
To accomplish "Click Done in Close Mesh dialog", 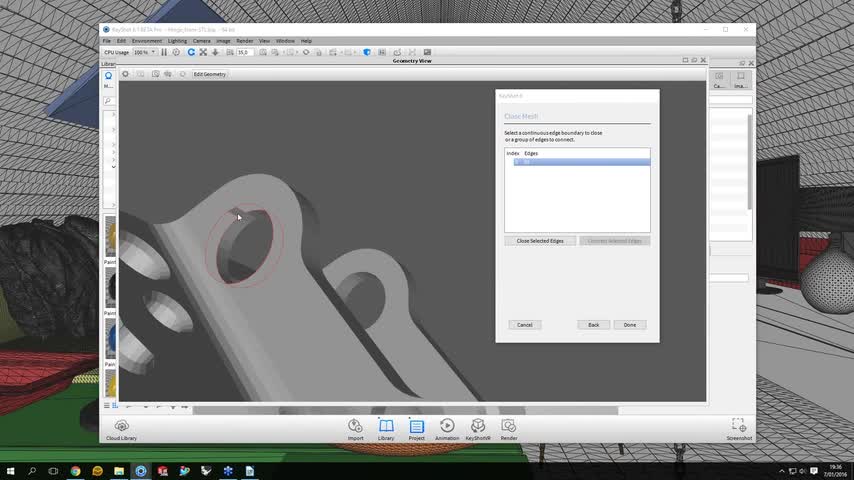I will tap(630, 325).
